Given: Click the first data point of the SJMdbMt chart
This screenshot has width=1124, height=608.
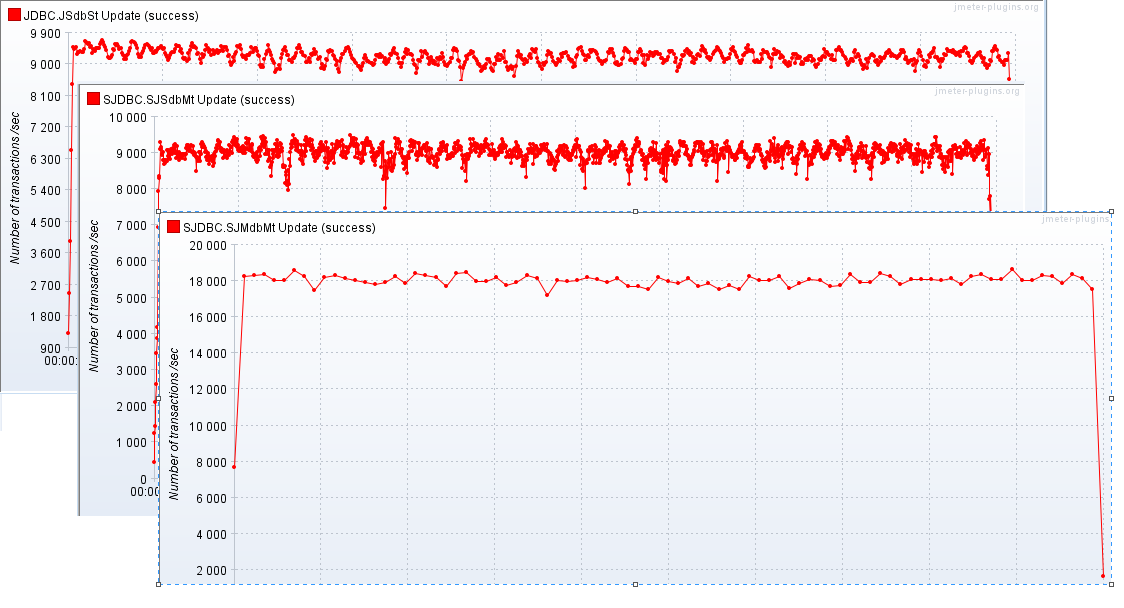Looking at the screenshot, I should (x=234, y=467).
